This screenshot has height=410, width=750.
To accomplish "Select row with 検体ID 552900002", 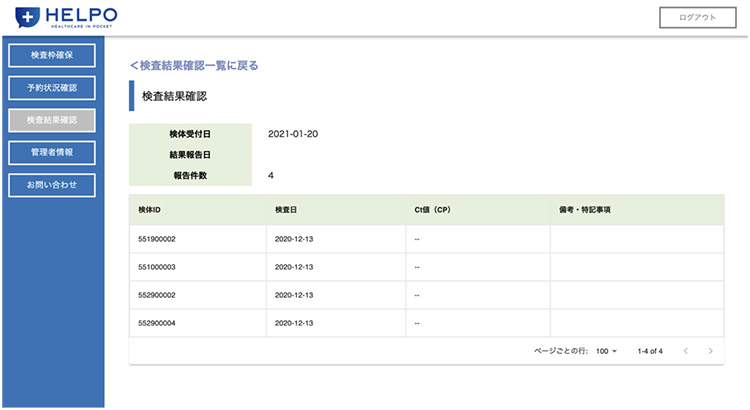I will point(157,295).
